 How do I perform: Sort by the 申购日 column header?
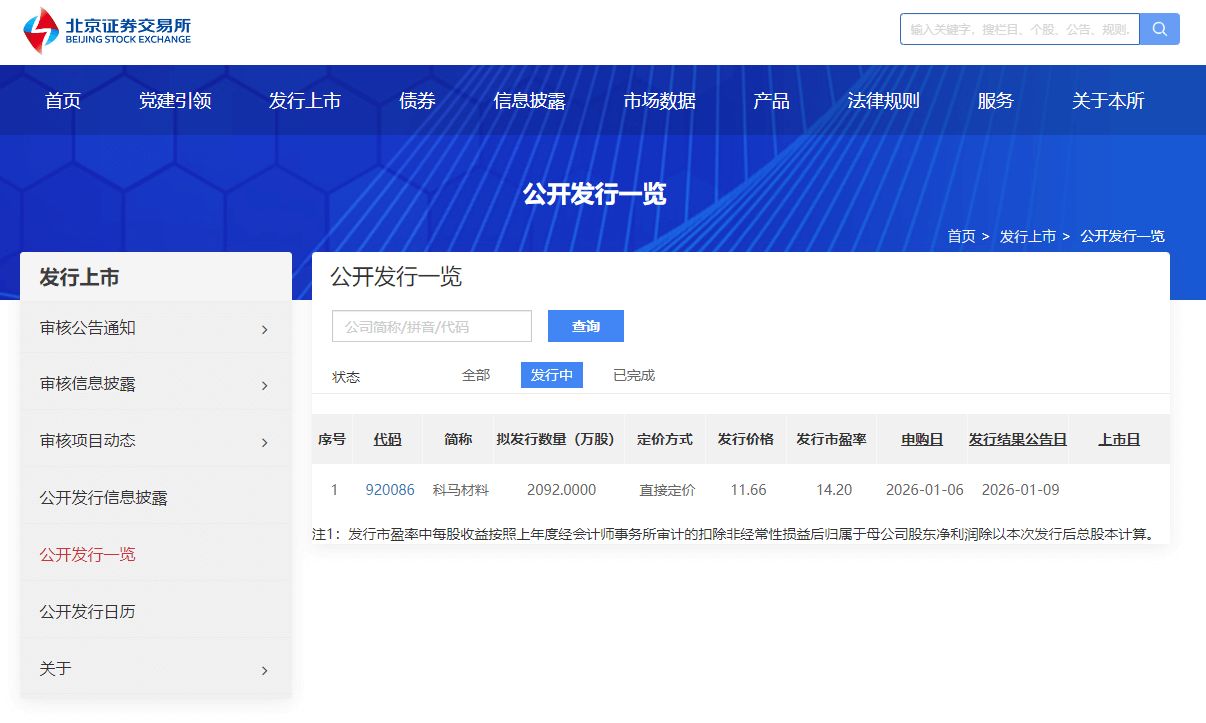(x=921, y=439)
